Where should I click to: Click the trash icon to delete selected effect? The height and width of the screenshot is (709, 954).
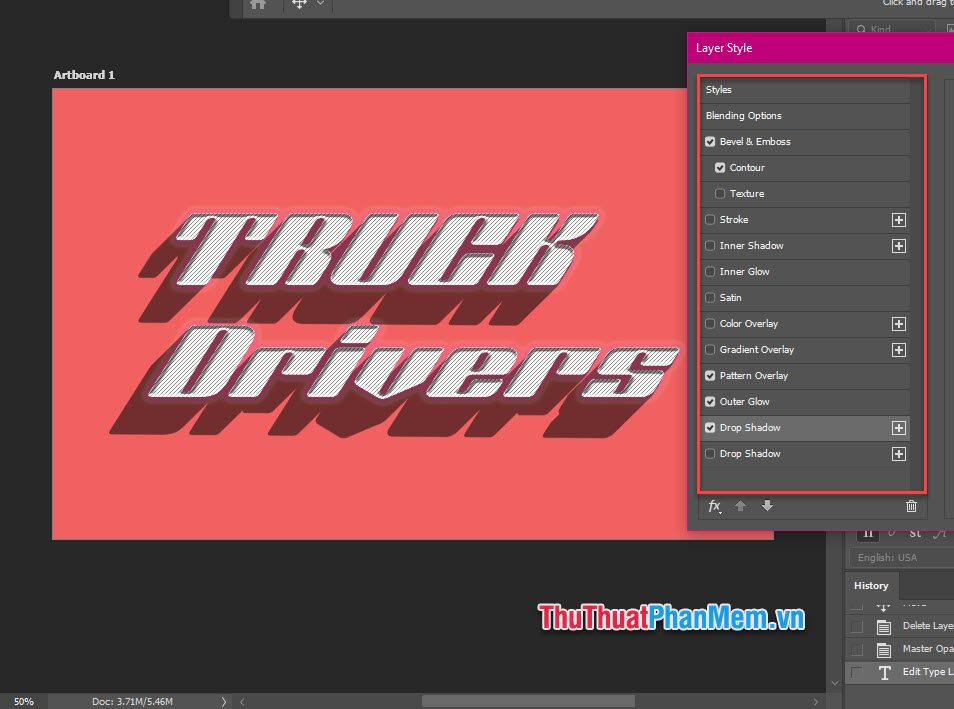point(911,507)
